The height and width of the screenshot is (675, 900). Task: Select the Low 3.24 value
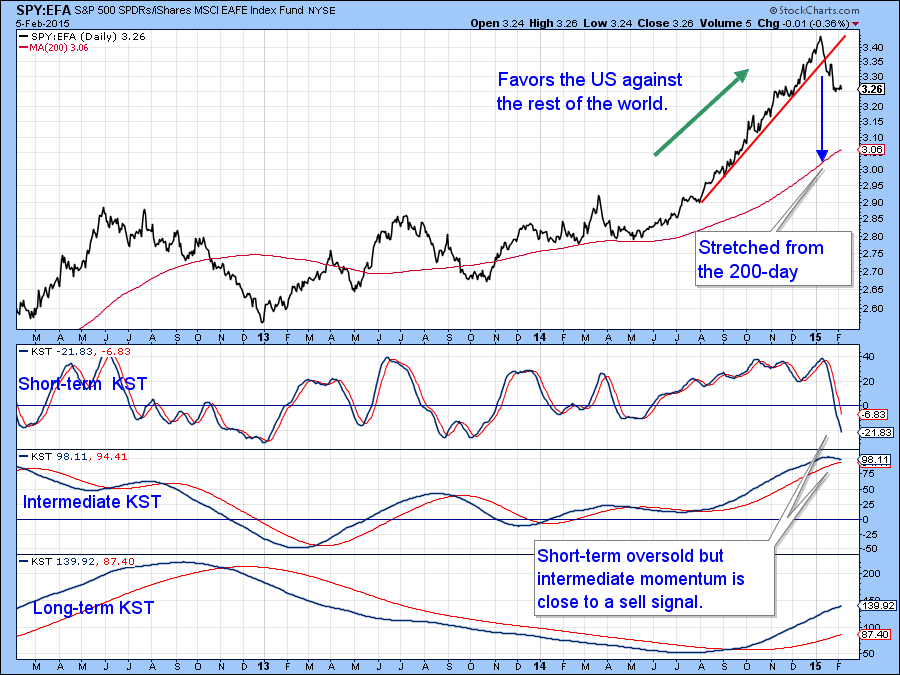[608, 24]
